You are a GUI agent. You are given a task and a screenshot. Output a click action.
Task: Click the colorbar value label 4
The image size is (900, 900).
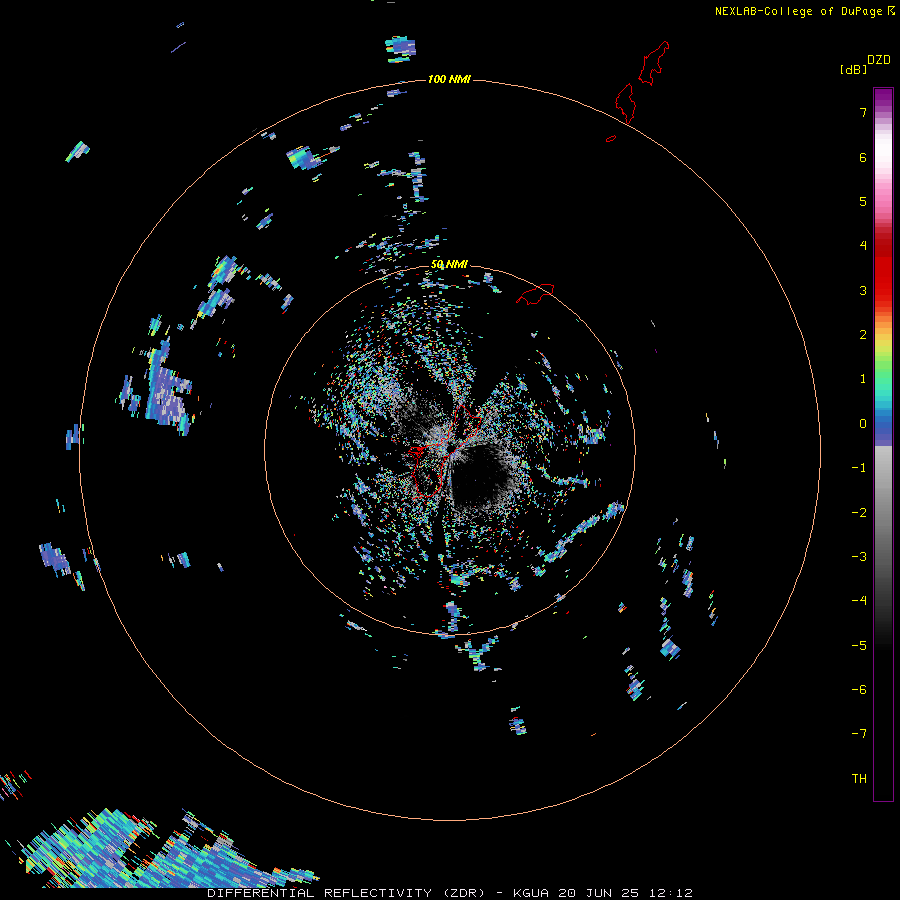pos(863,246)
